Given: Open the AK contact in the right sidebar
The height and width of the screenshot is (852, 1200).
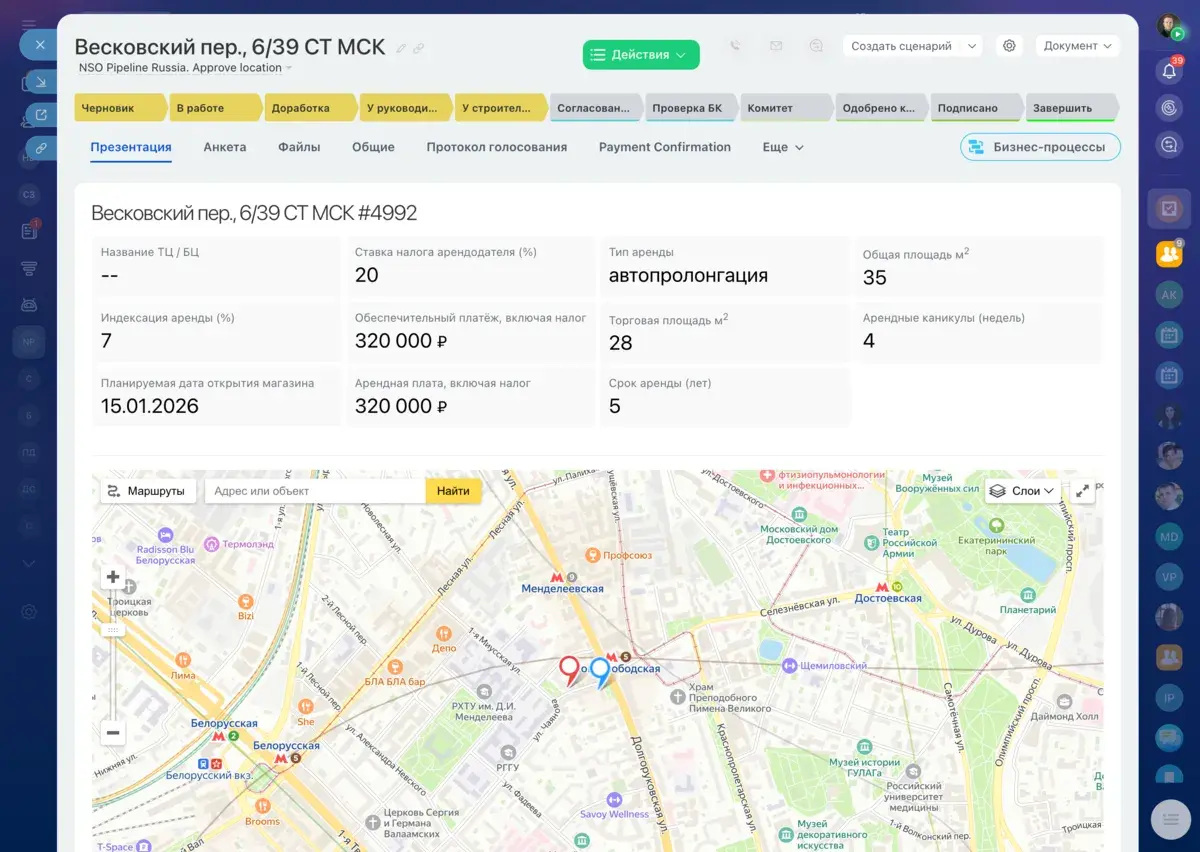Looking at the screenshot, I should (x=1169, y=294).
